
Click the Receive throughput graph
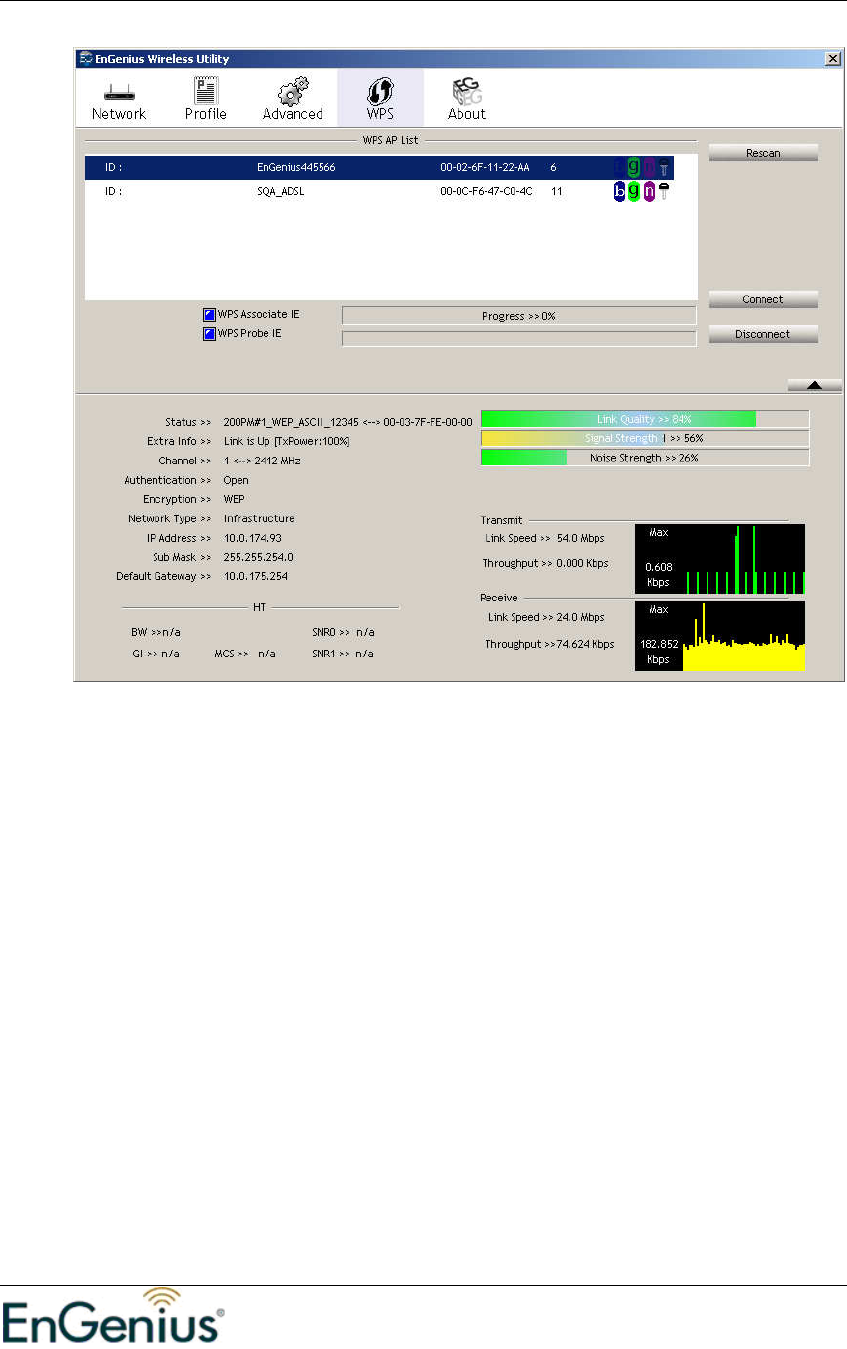point(720,636)
